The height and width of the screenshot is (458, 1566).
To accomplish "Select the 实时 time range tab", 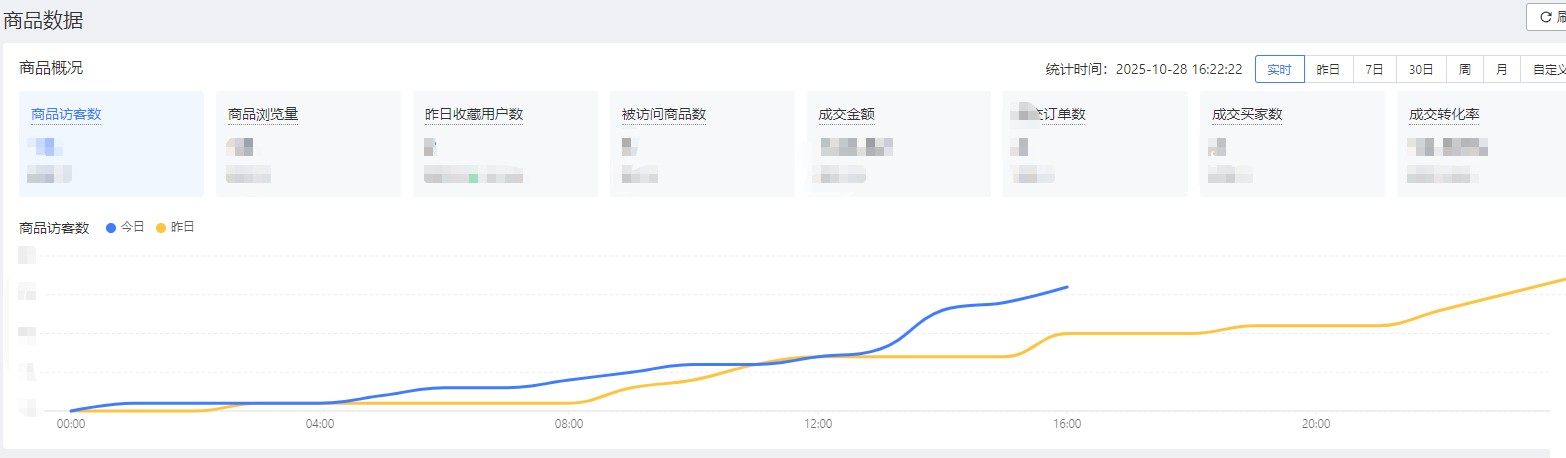I will pyautogui.click(x=1279, y=69).
